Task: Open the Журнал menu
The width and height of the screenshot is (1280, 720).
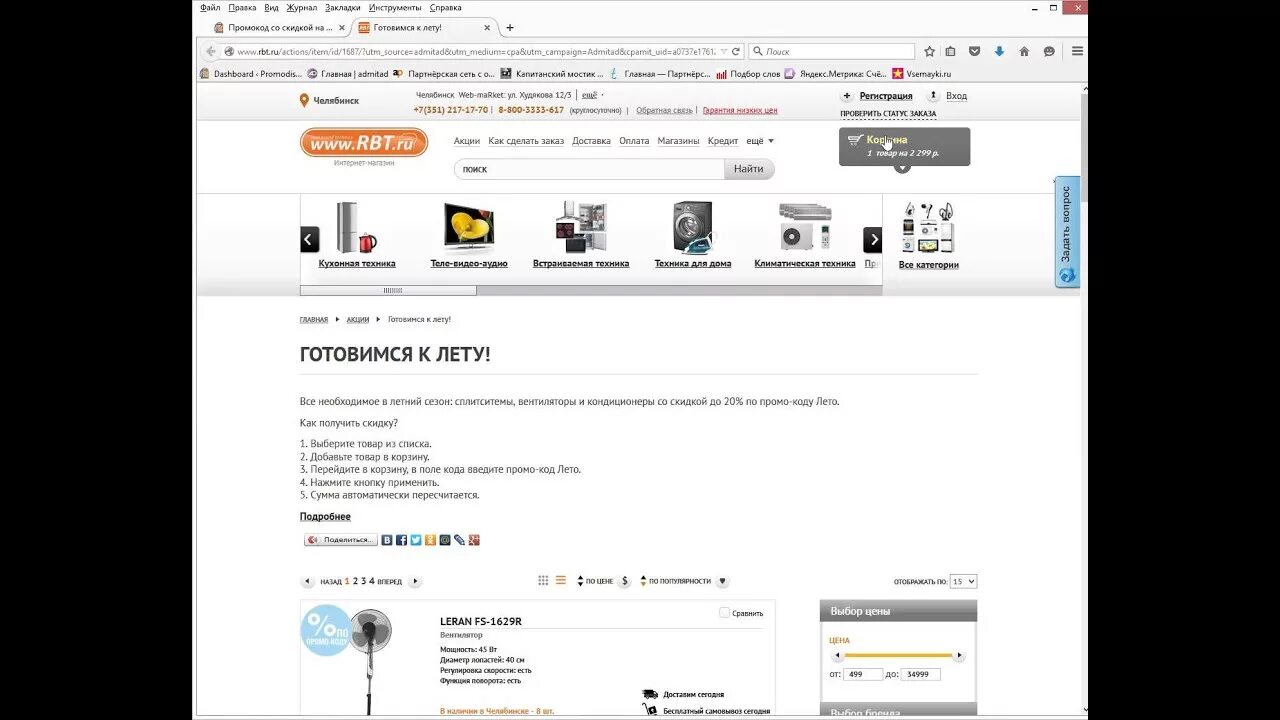Action: 302,7
